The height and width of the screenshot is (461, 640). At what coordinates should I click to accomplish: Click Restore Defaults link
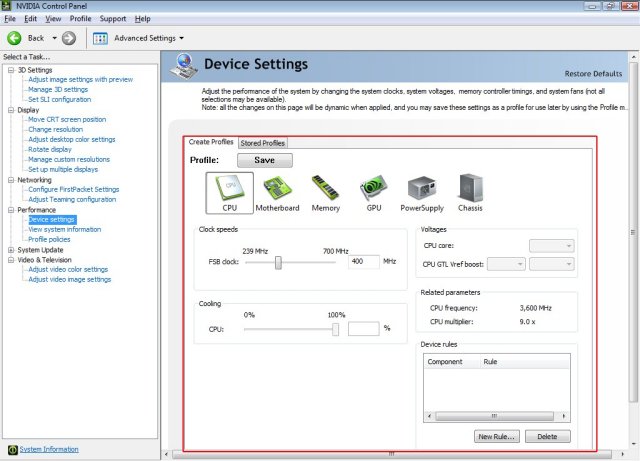[593, 74]
